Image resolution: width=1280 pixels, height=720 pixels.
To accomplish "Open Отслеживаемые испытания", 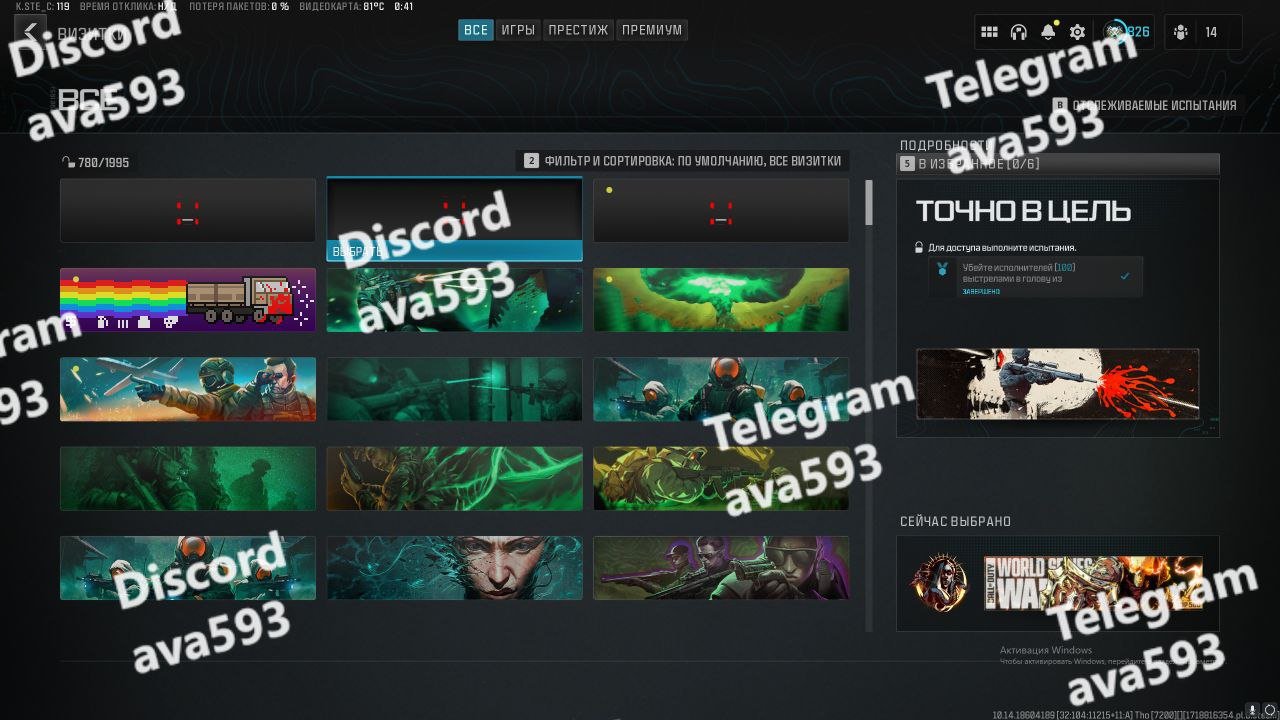I will coord(1145,104).
